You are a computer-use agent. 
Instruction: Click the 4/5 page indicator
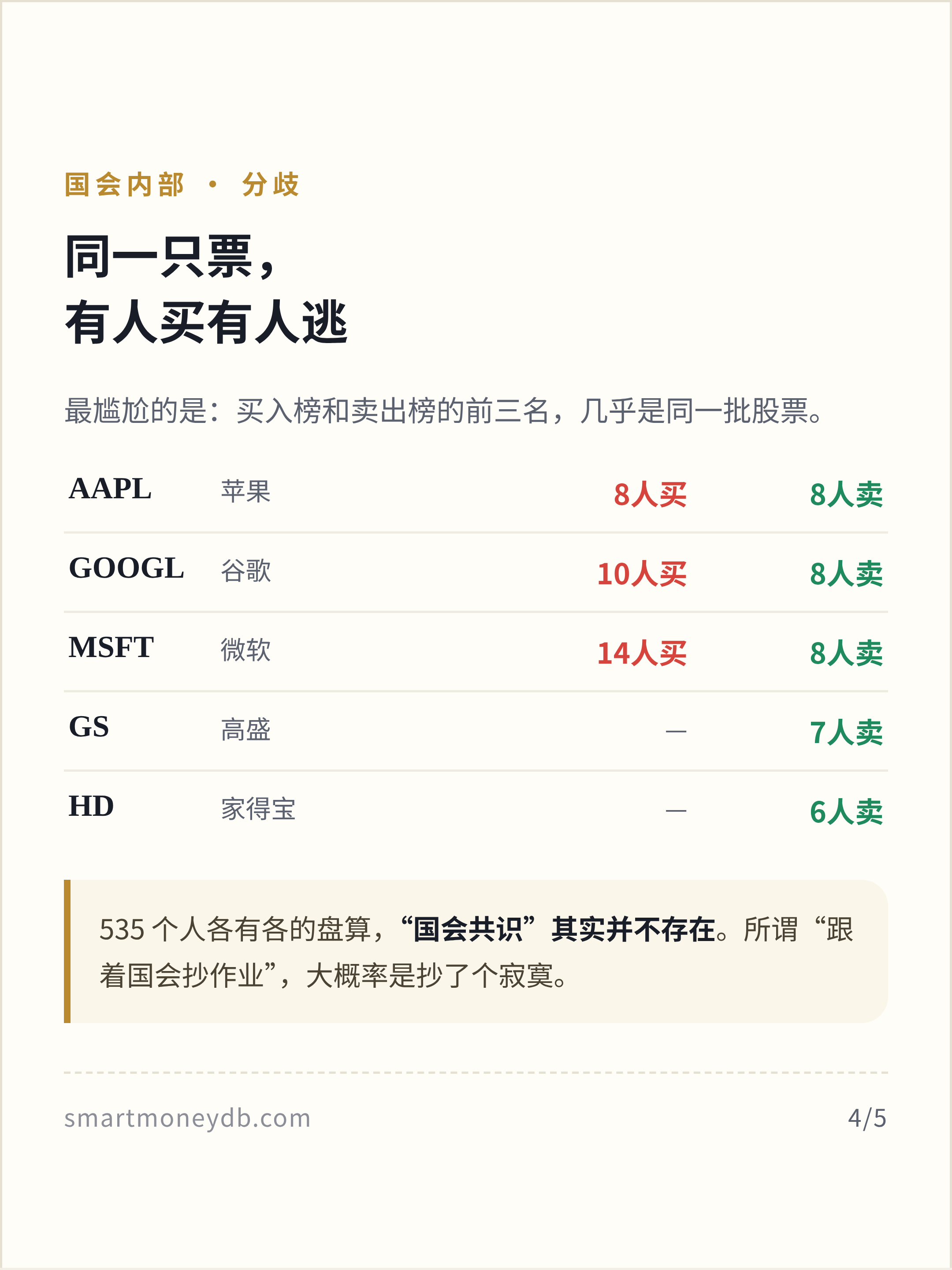tap(867, 1117)
